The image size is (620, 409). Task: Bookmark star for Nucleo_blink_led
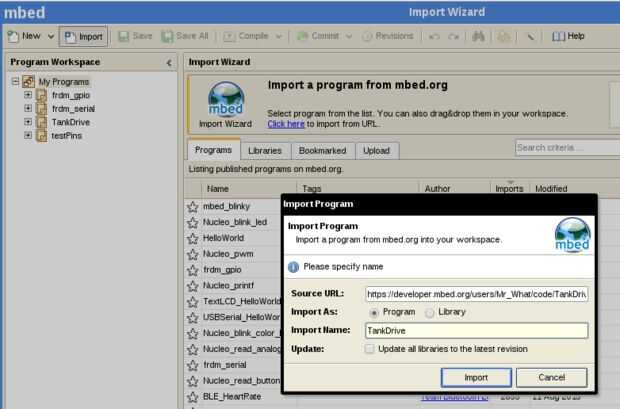pos(193,222)
